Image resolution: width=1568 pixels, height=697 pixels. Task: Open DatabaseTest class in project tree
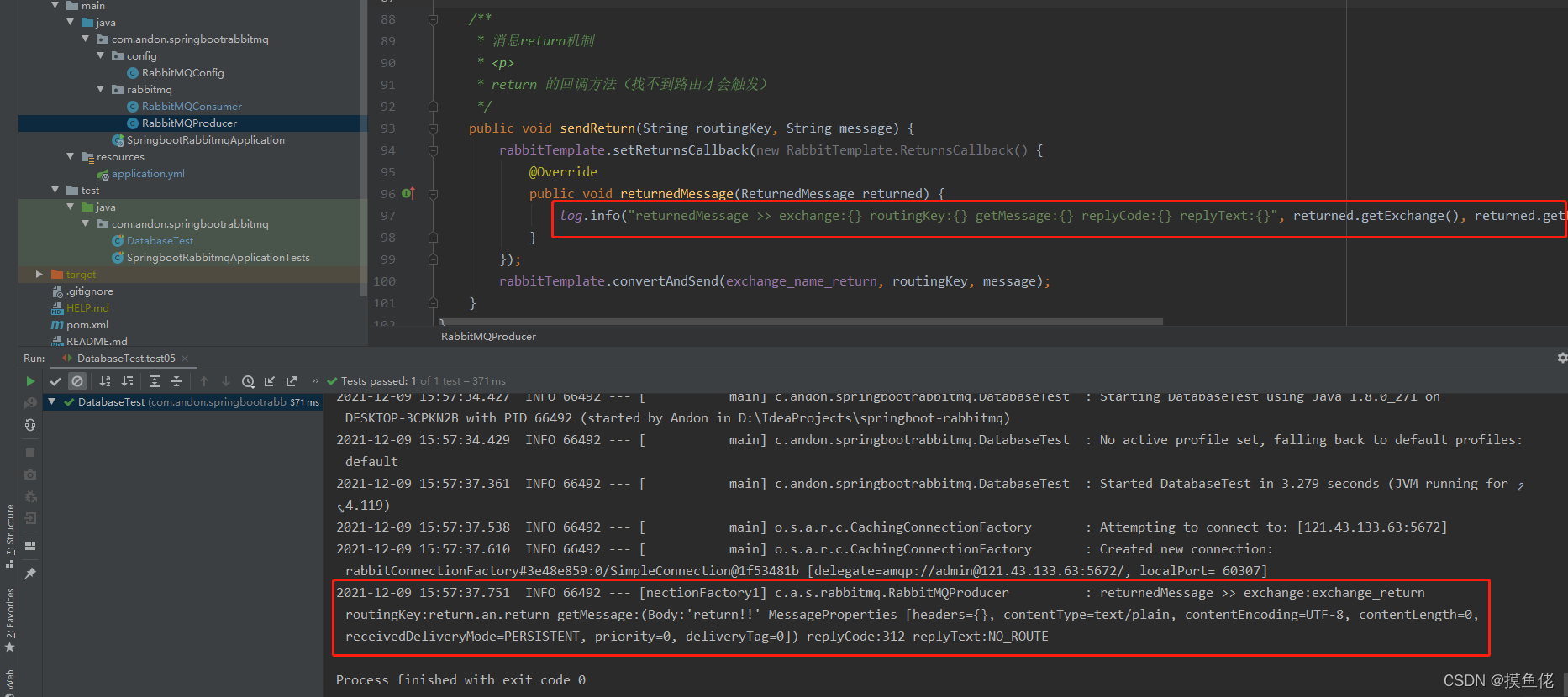coord(160,241)
